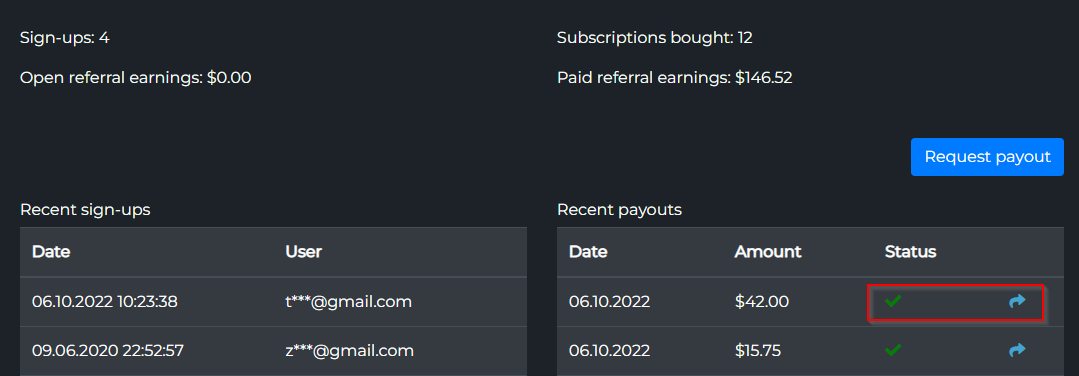This screenshot has height=376, width=1079.
Task: Click the Paid referral earnings $146.52 text
Action: tap(674, 78)
